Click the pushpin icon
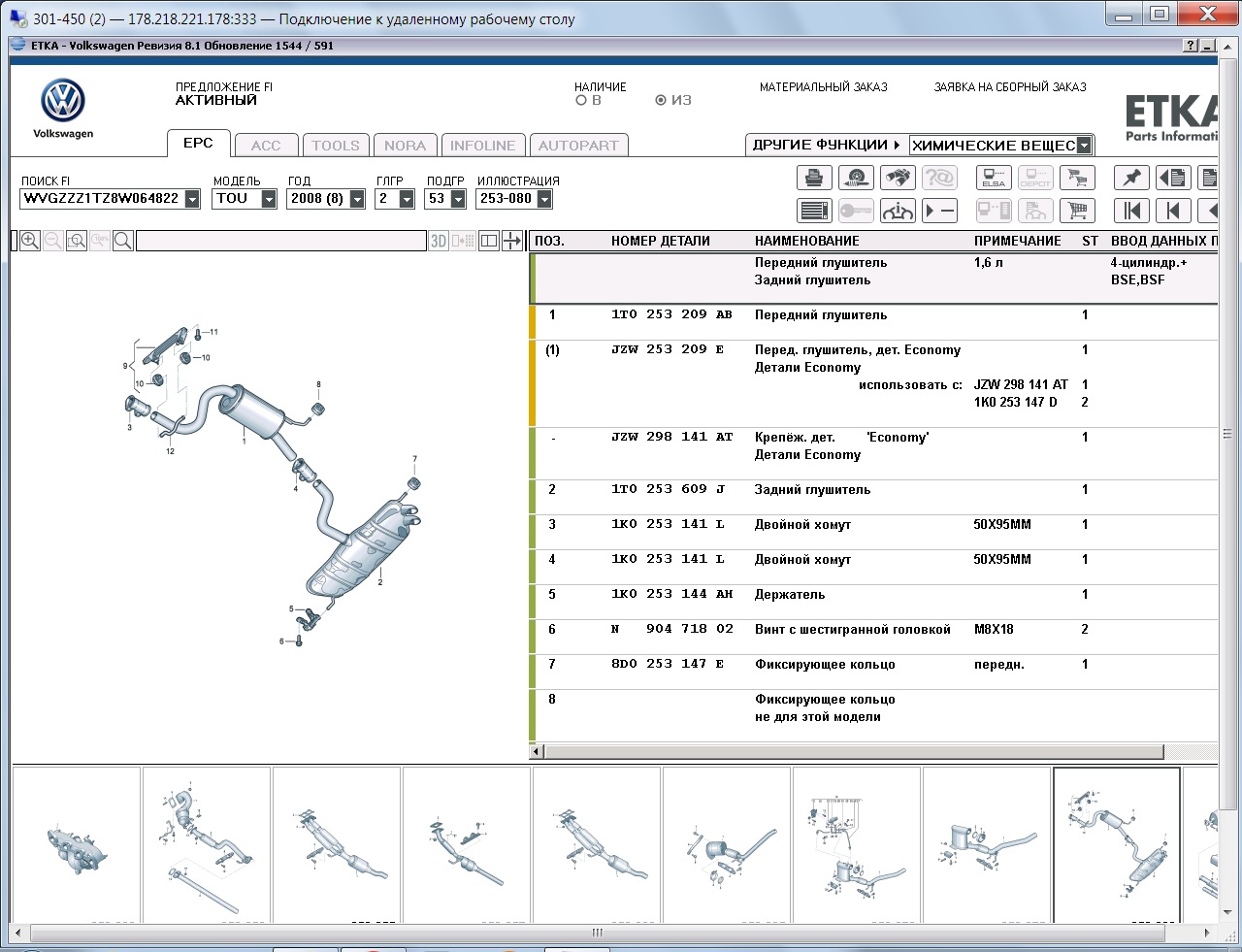Image resolution: width=1242 pixels, height=952 pixels. [x=1131, y=178]
